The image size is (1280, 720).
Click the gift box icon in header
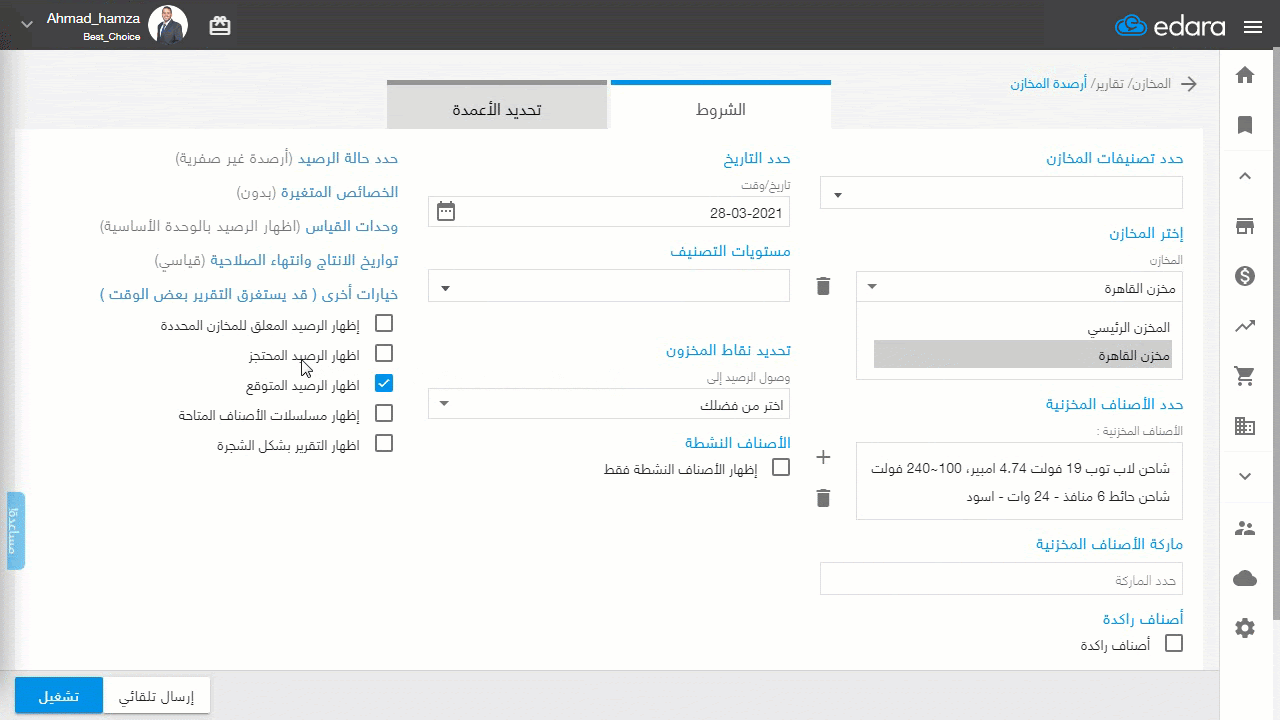(220, 26)
